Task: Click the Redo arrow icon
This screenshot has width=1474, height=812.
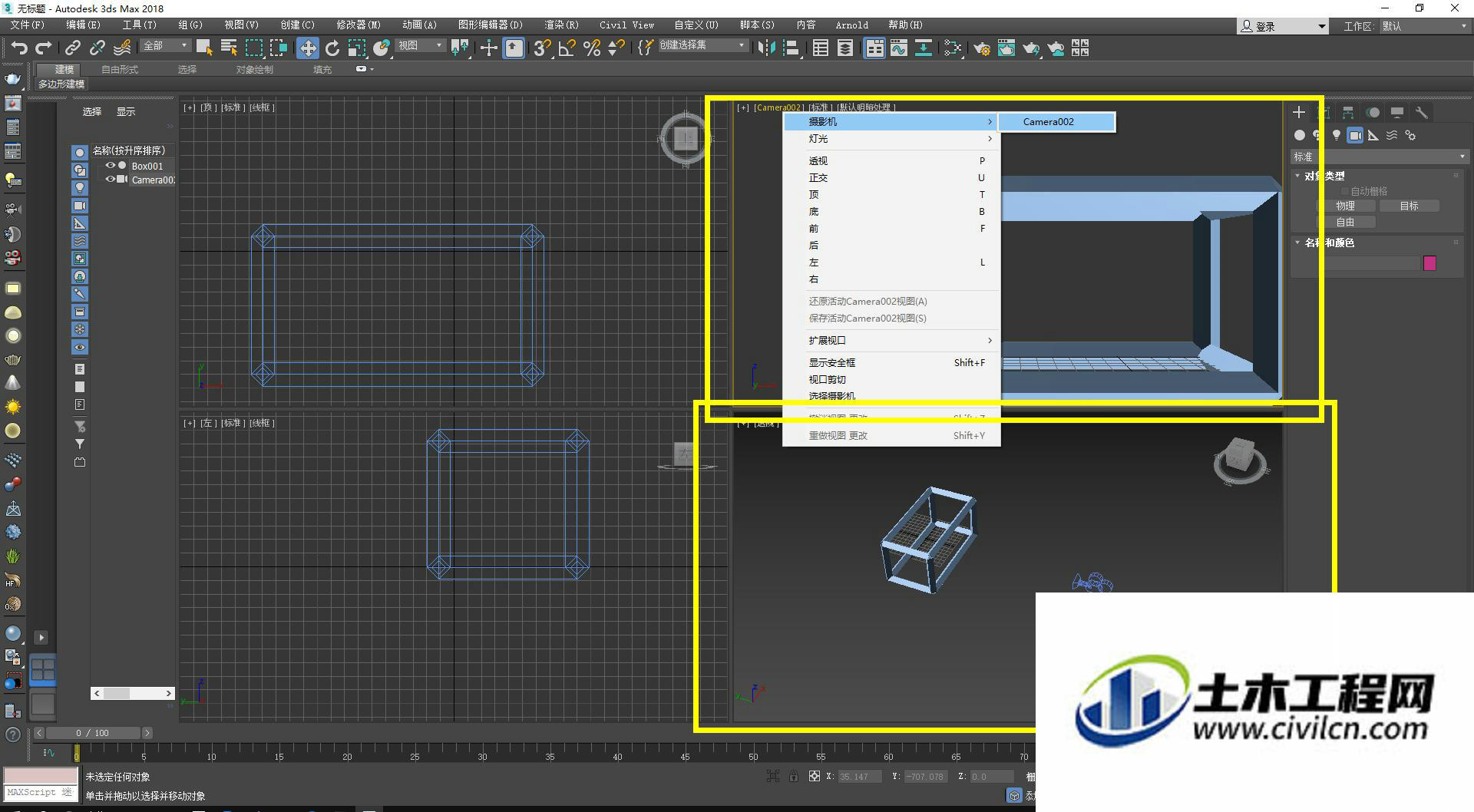Action: point(44,48)
